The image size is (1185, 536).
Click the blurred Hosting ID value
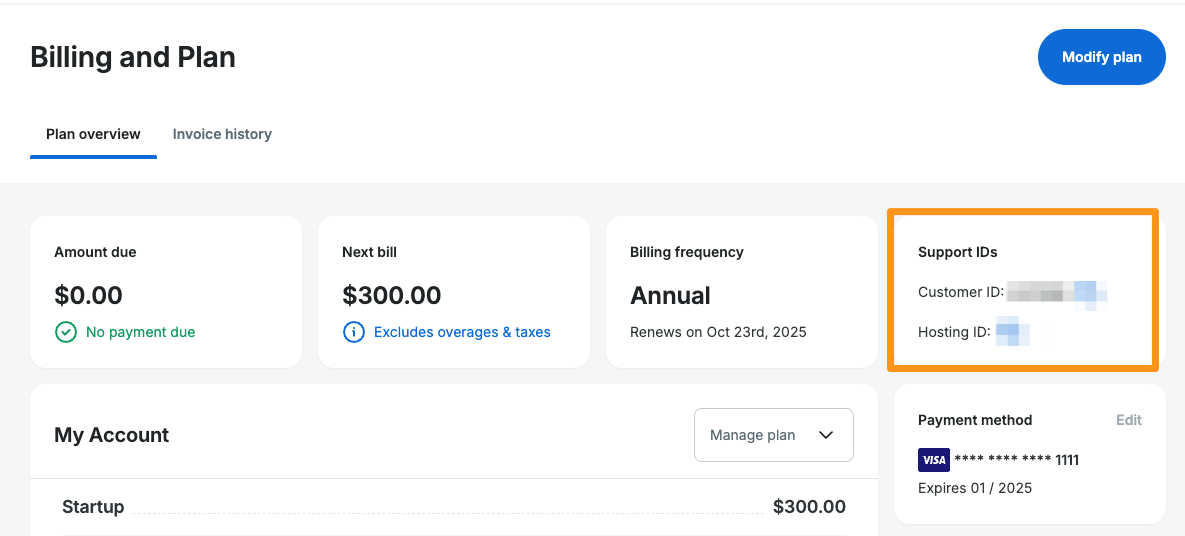tap(1012, 332)
